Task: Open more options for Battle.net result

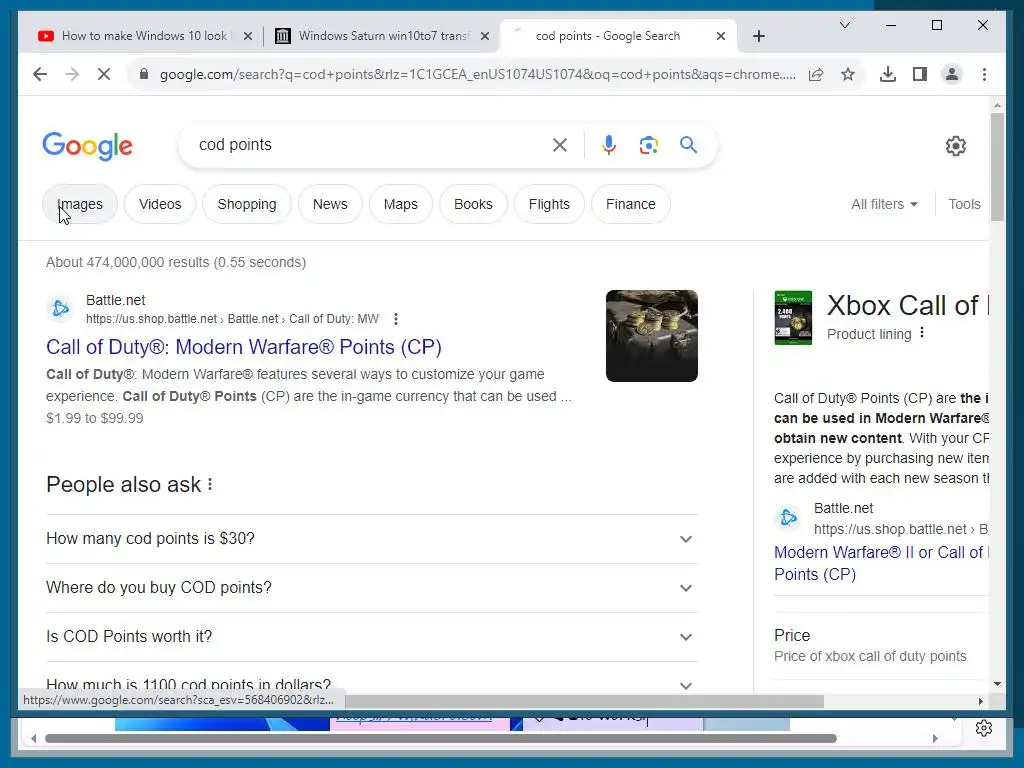Action: [x=396, y=319]
